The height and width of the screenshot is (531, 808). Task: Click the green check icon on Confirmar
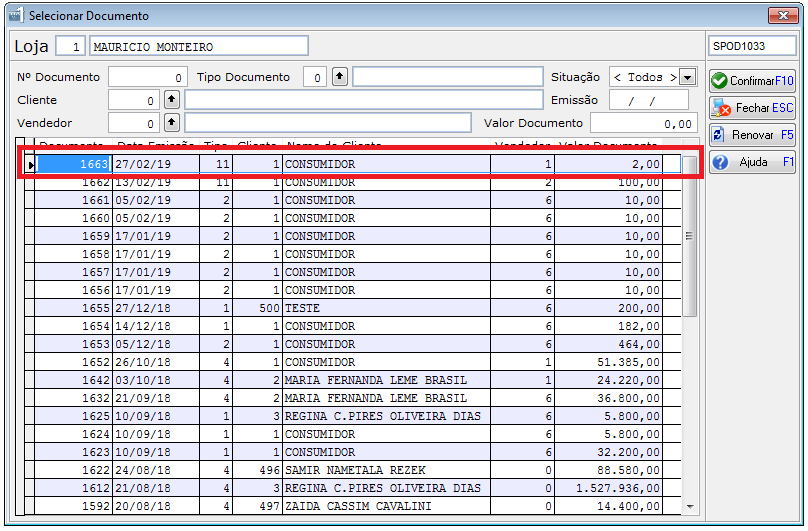pos(719,81)
